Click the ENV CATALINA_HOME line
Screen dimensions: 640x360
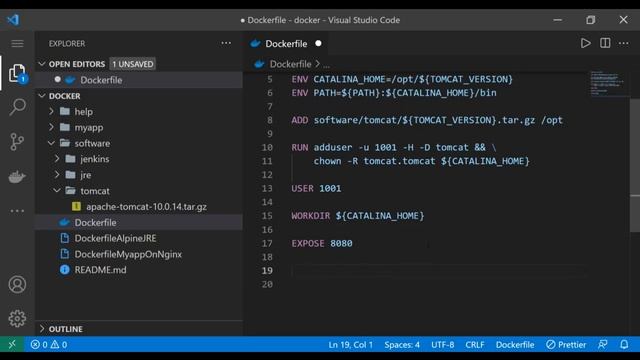coord(402,79)
